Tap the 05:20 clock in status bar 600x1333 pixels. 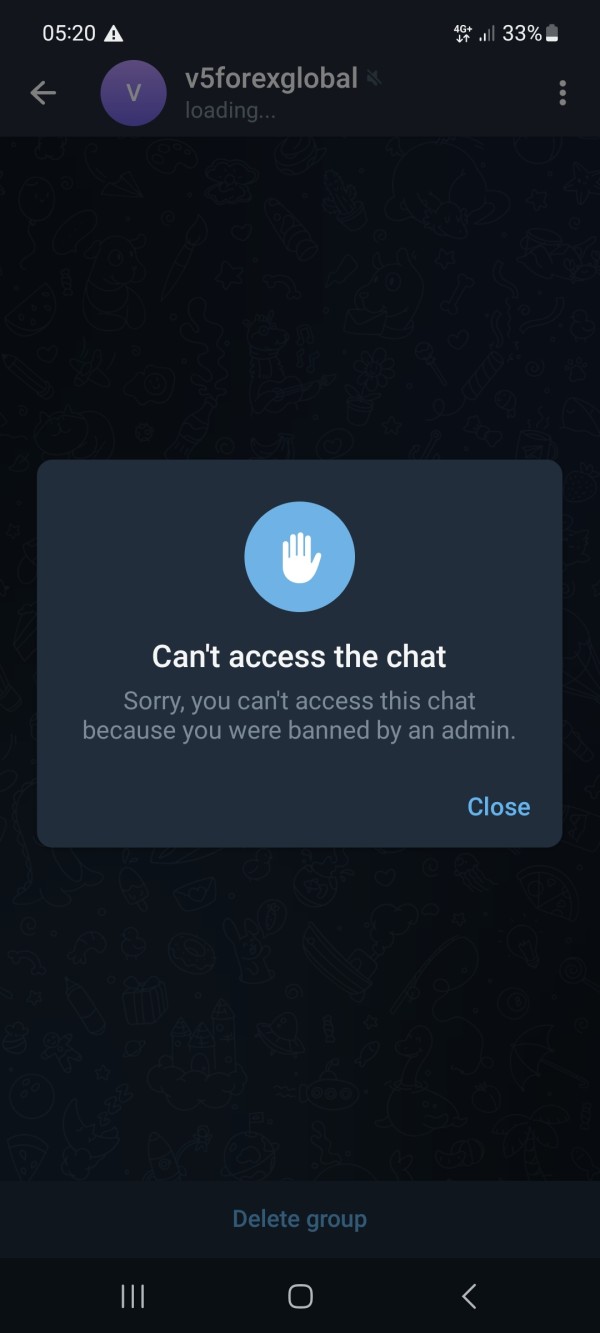[69, 34]
